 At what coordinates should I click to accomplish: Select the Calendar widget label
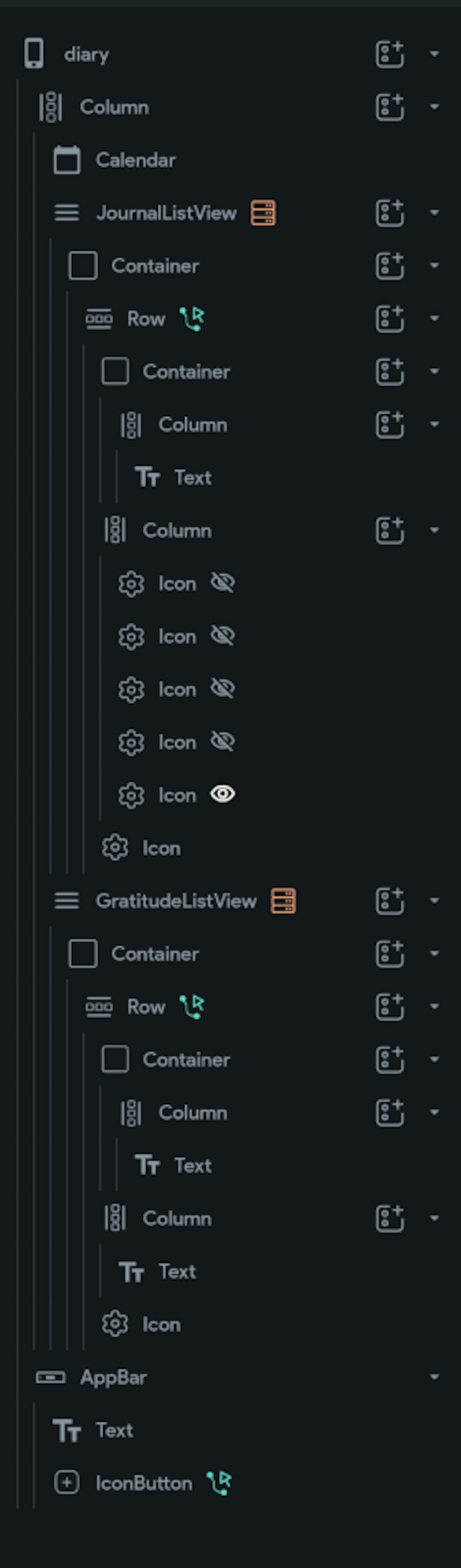click(136, 160)
